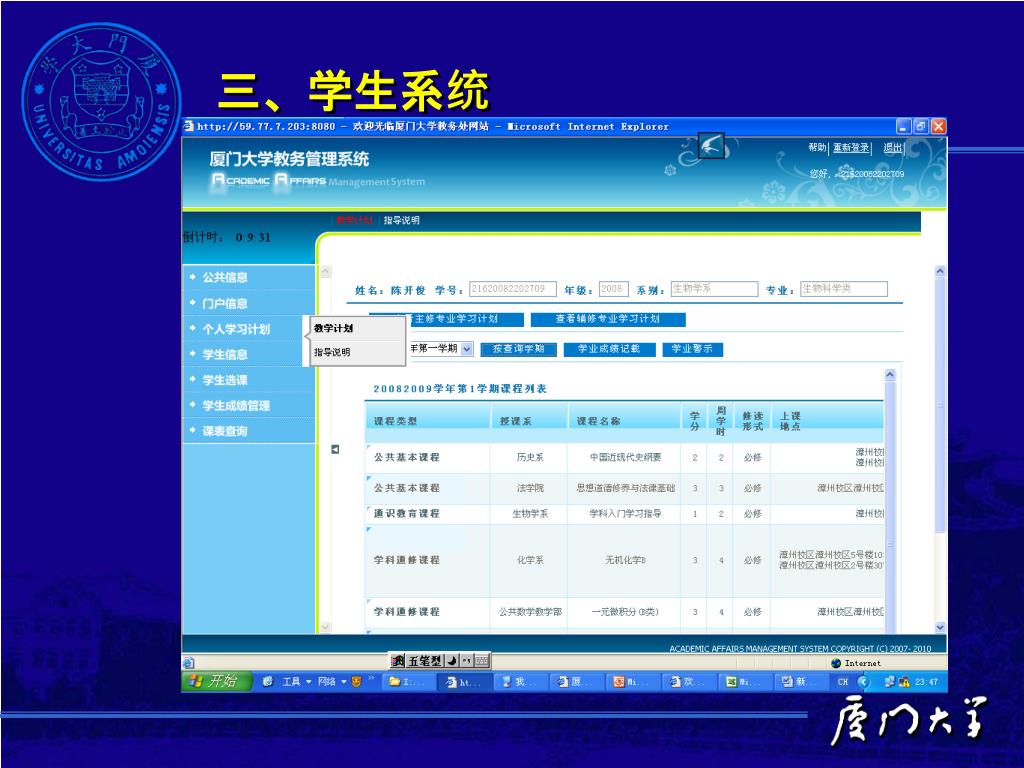1024x768 pixels.
Task: Choose 指导说明 from the flyout submenu
Action: [332, 352]
